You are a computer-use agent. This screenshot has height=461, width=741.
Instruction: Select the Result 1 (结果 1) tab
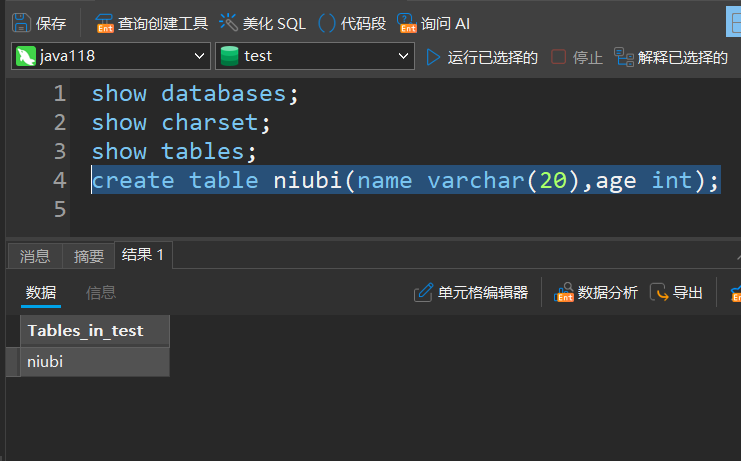[x=143, y=255]
